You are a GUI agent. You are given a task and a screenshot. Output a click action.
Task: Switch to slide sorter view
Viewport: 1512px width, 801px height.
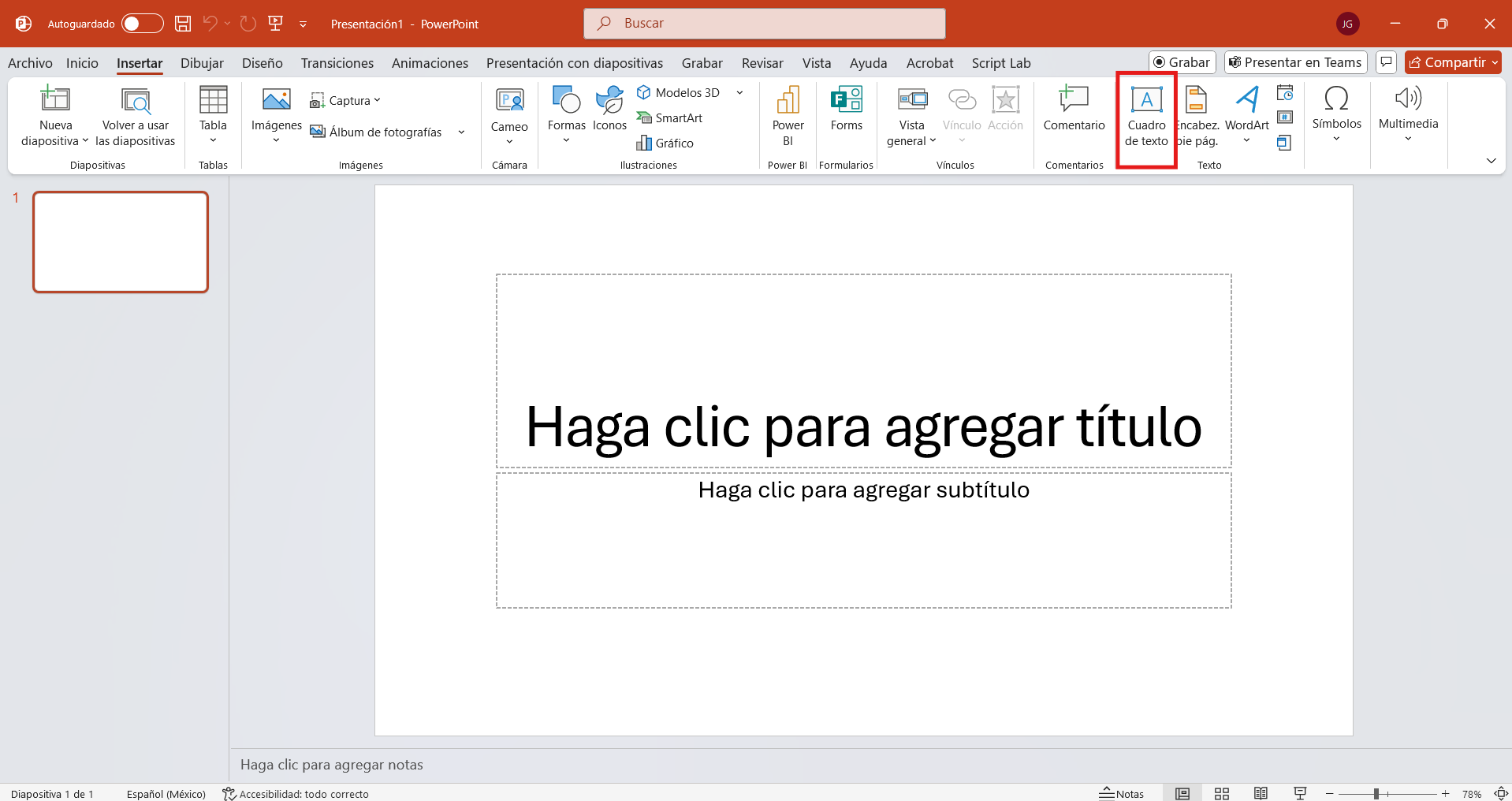click(1222, 793)
